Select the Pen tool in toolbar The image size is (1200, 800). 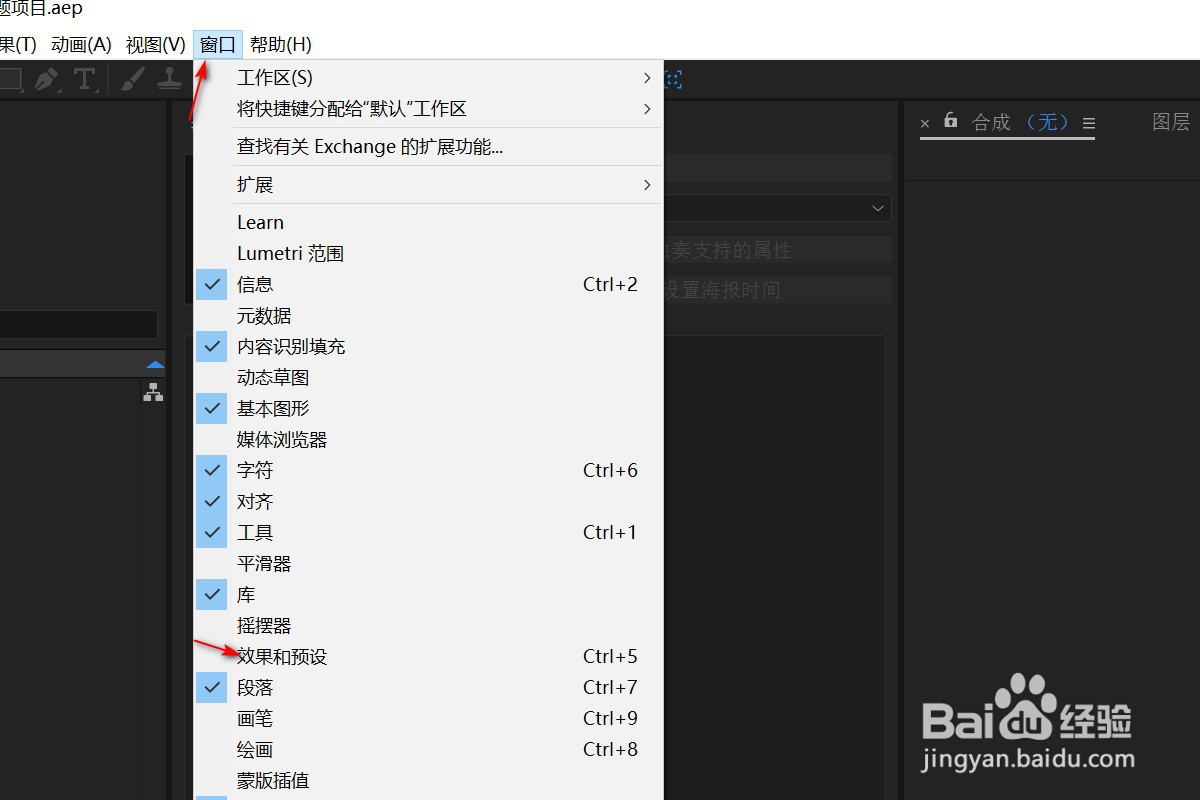[46, 80]
